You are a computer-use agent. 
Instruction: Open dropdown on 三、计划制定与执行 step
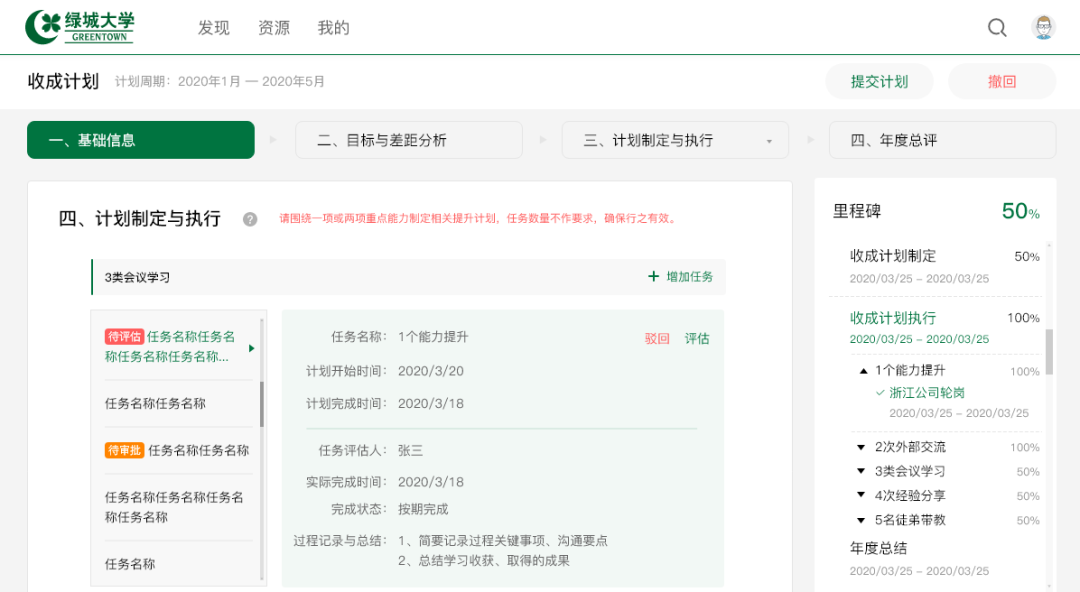click(769, 141)
